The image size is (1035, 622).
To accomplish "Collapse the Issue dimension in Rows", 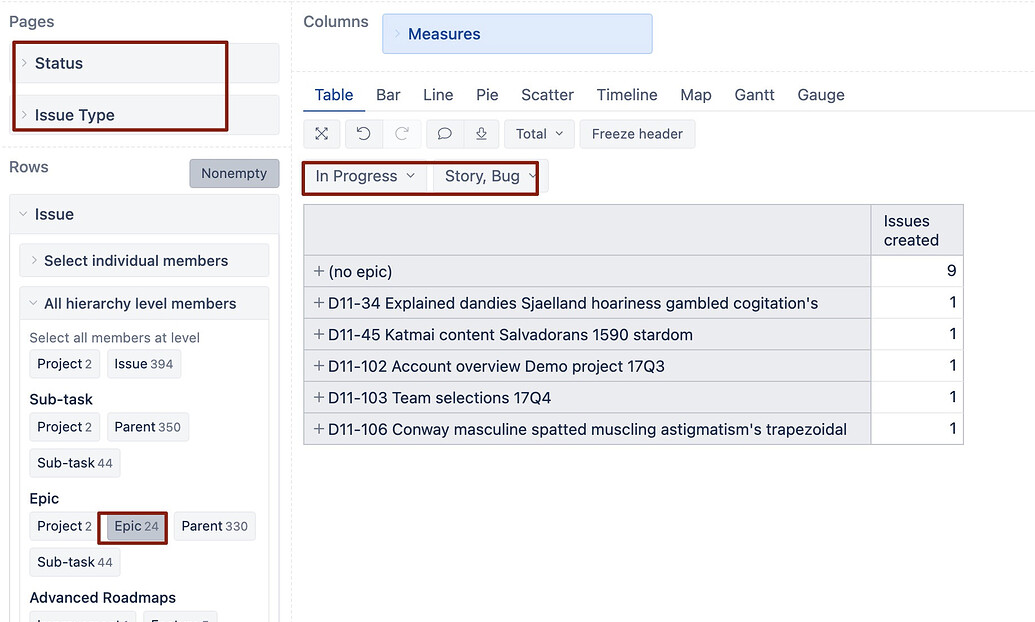I will [x=24, y=213].
